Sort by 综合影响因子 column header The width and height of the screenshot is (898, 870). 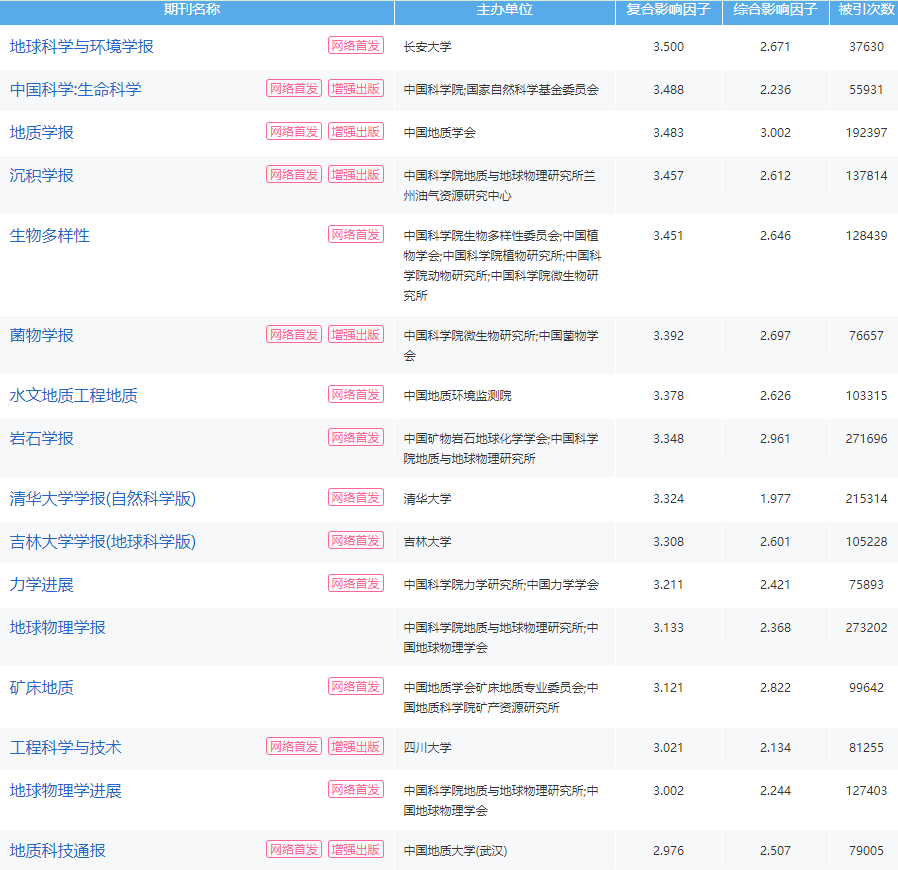coord(775,10)
